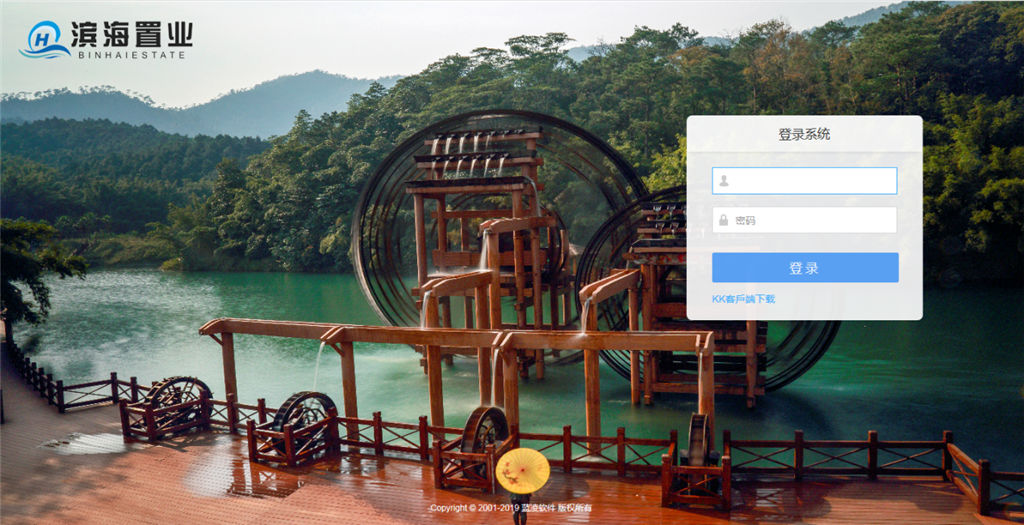Focus the 密码 password input field
This screenshot has width=1024, height=525.
(x=812, y=220)
